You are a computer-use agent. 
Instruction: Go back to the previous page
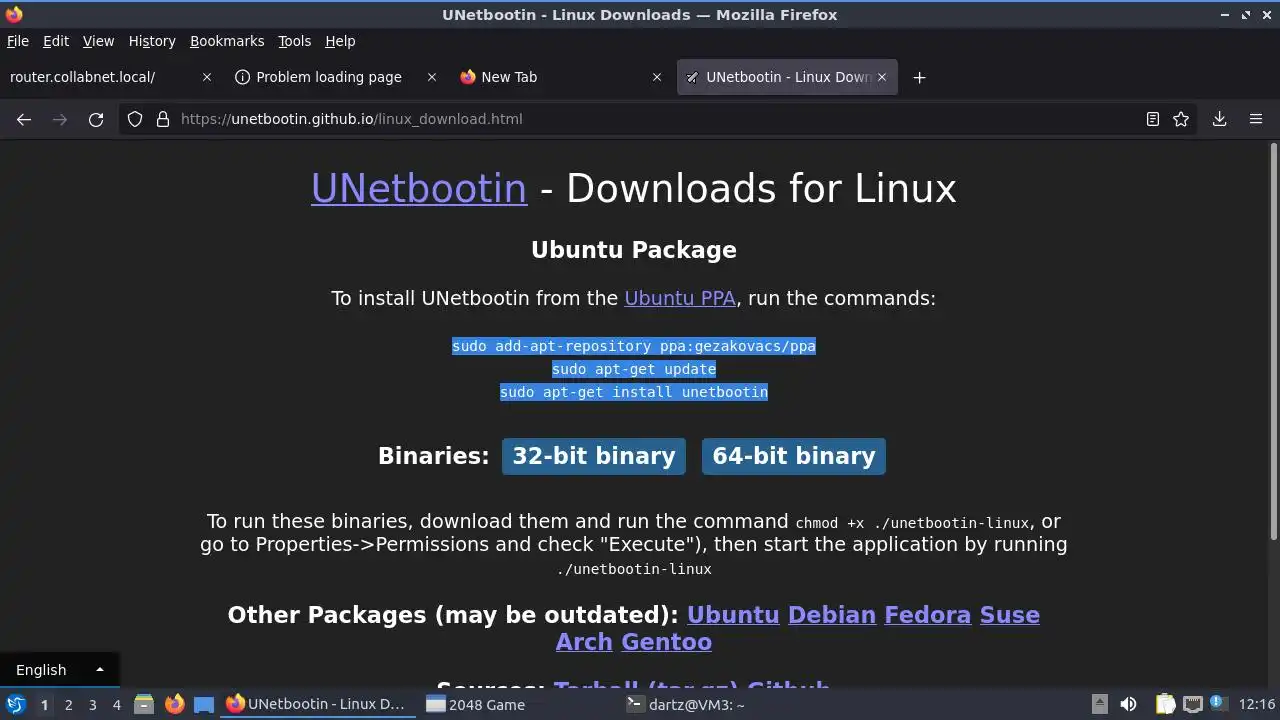click(x=24, y=119)
